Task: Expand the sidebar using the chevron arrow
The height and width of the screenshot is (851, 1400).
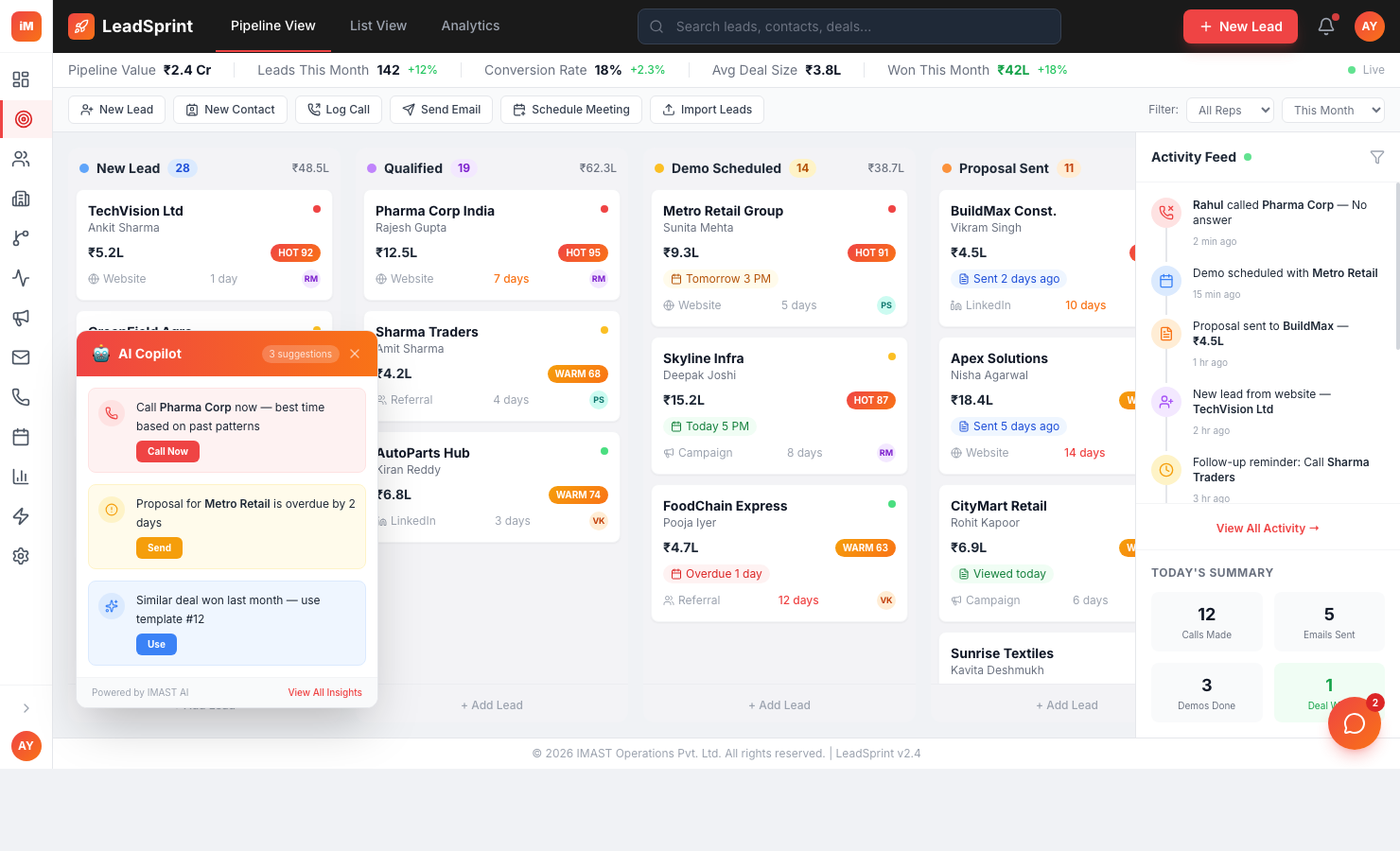Action: pos(26,707)
